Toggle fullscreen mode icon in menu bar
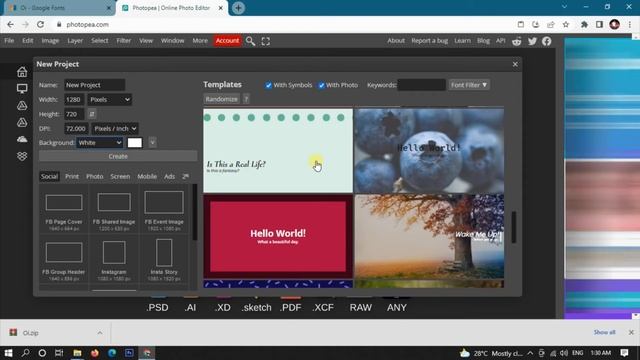Viewport: 640px width, 360px height. pos(266,41)
